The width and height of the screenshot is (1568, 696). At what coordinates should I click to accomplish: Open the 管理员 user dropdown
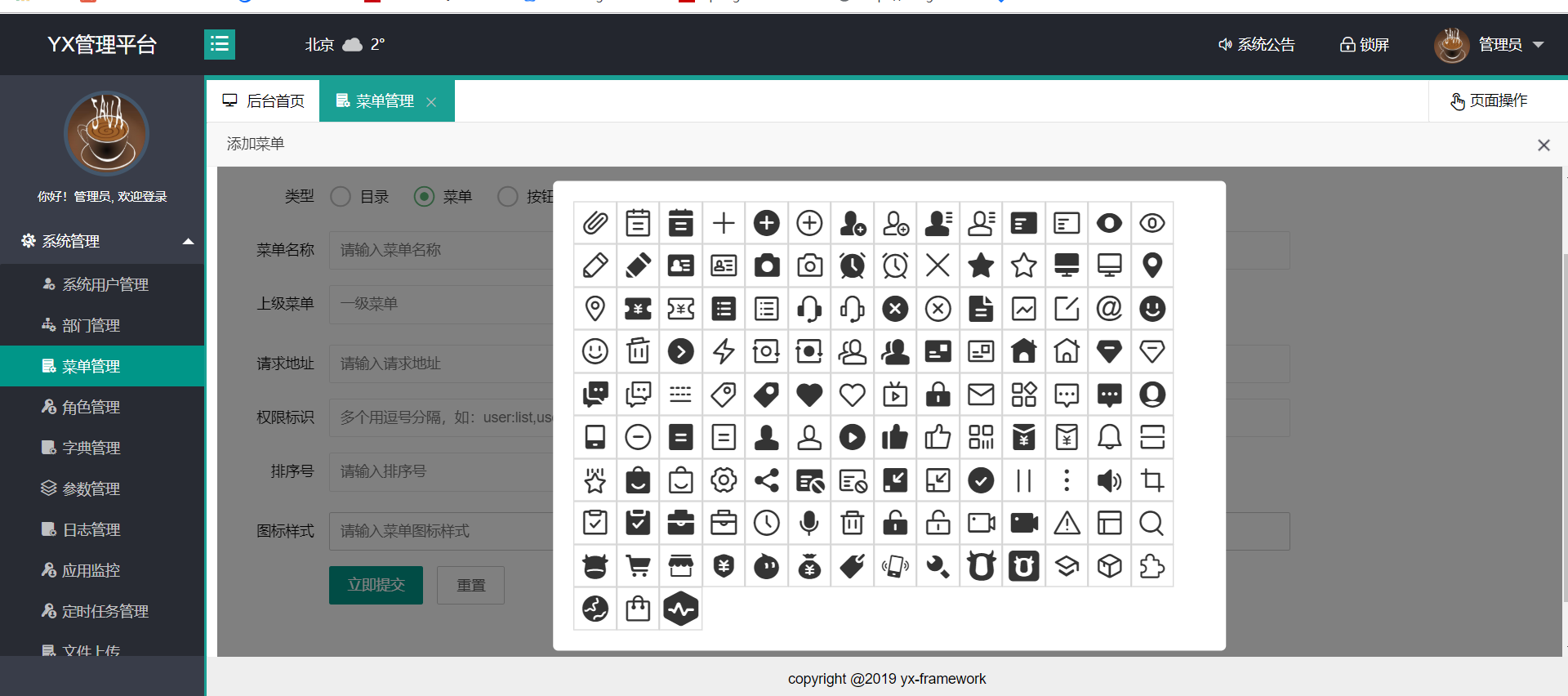[x=1490, y=45]
